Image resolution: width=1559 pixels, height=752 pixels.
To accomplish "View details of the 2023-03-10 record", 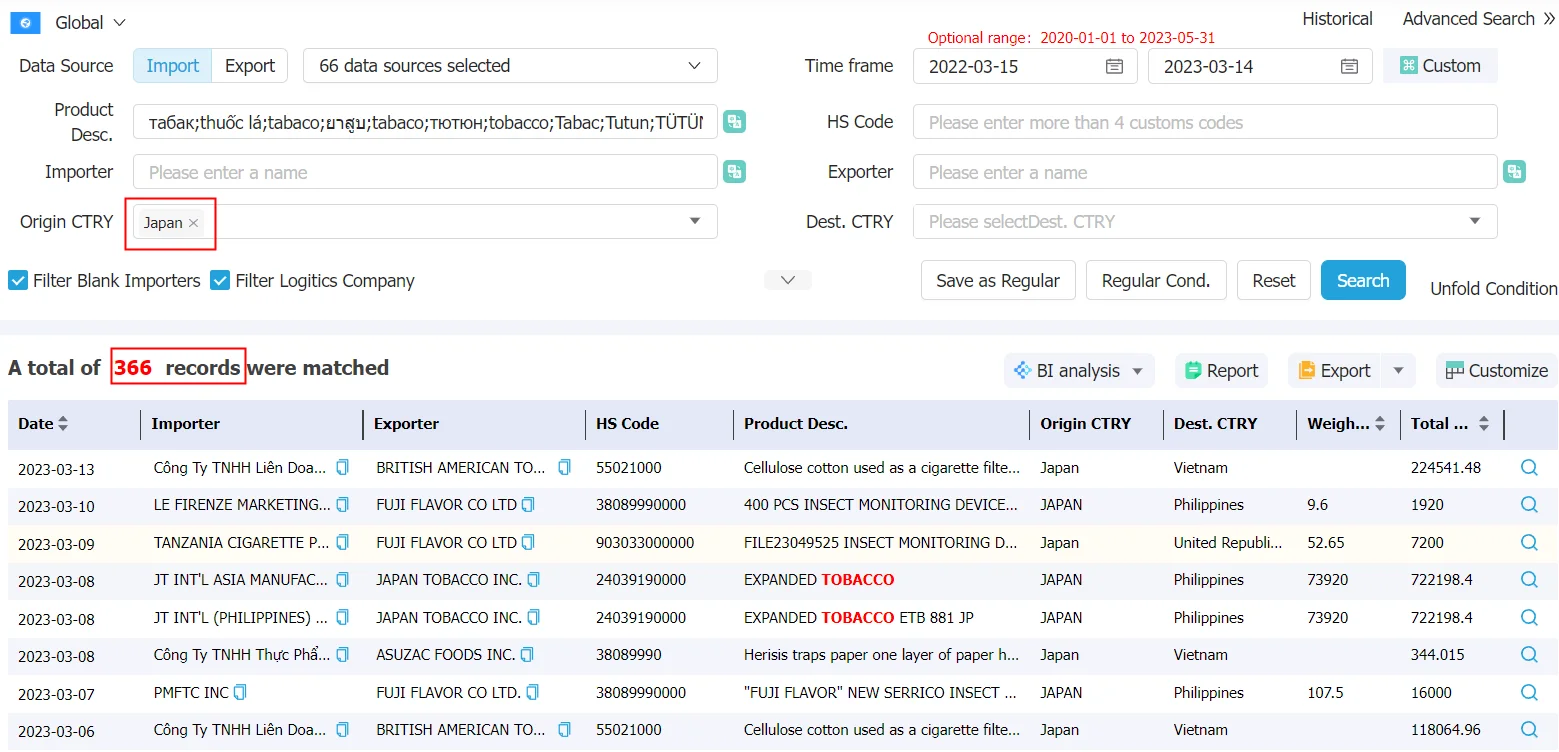I will tap(1529, 505).
